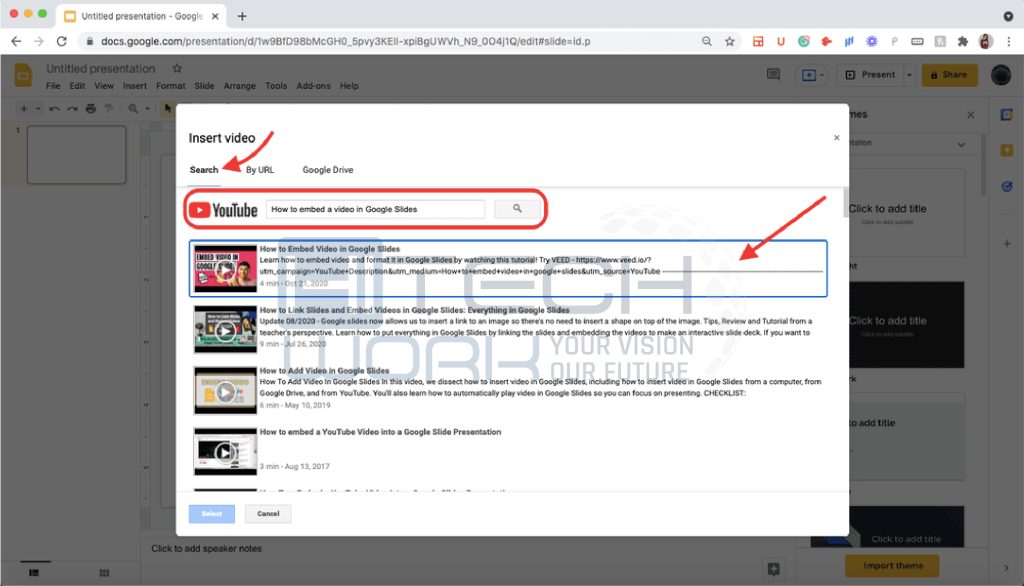Star the Untitled presentation
Screen dimensions: 1024x586
point(177,68)
